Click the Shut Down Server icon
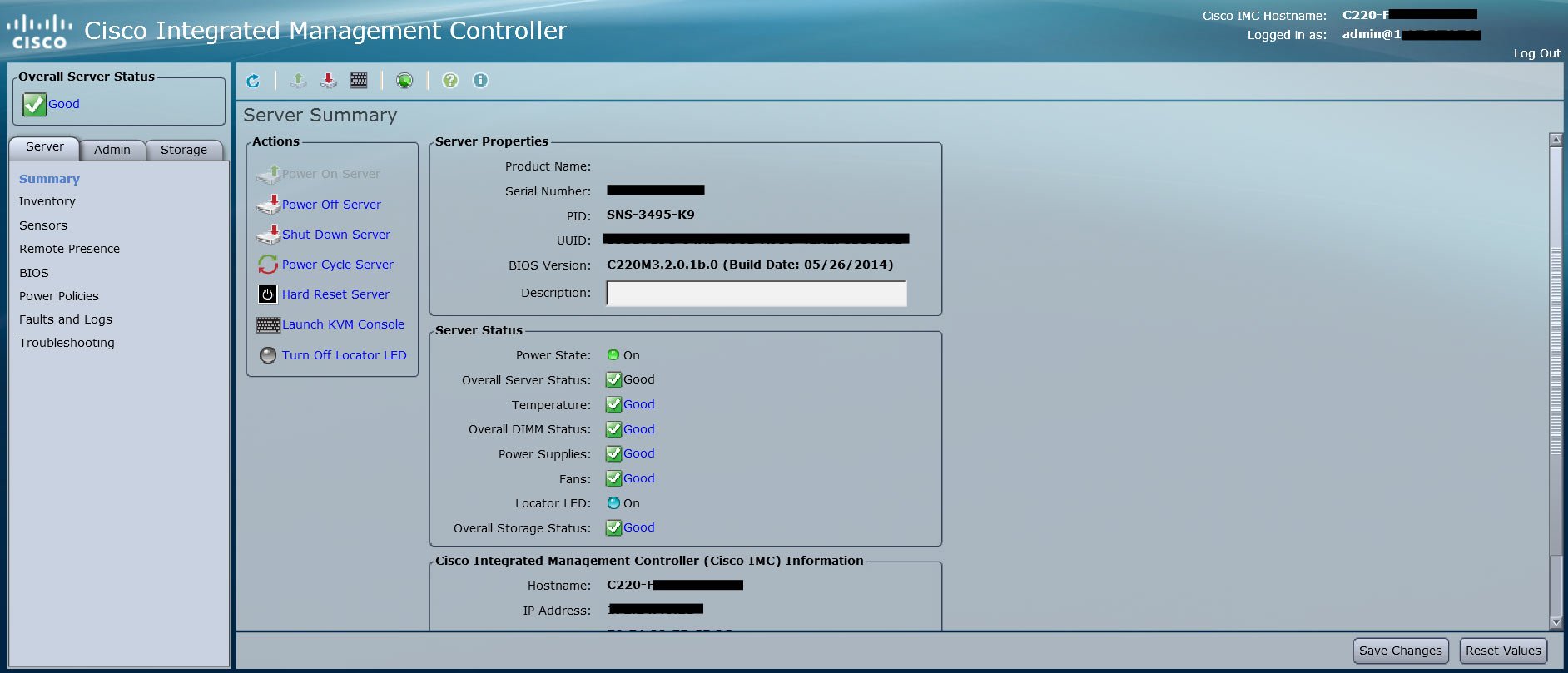Screen dimensions: 1568x673 click(x=268, y=235)
